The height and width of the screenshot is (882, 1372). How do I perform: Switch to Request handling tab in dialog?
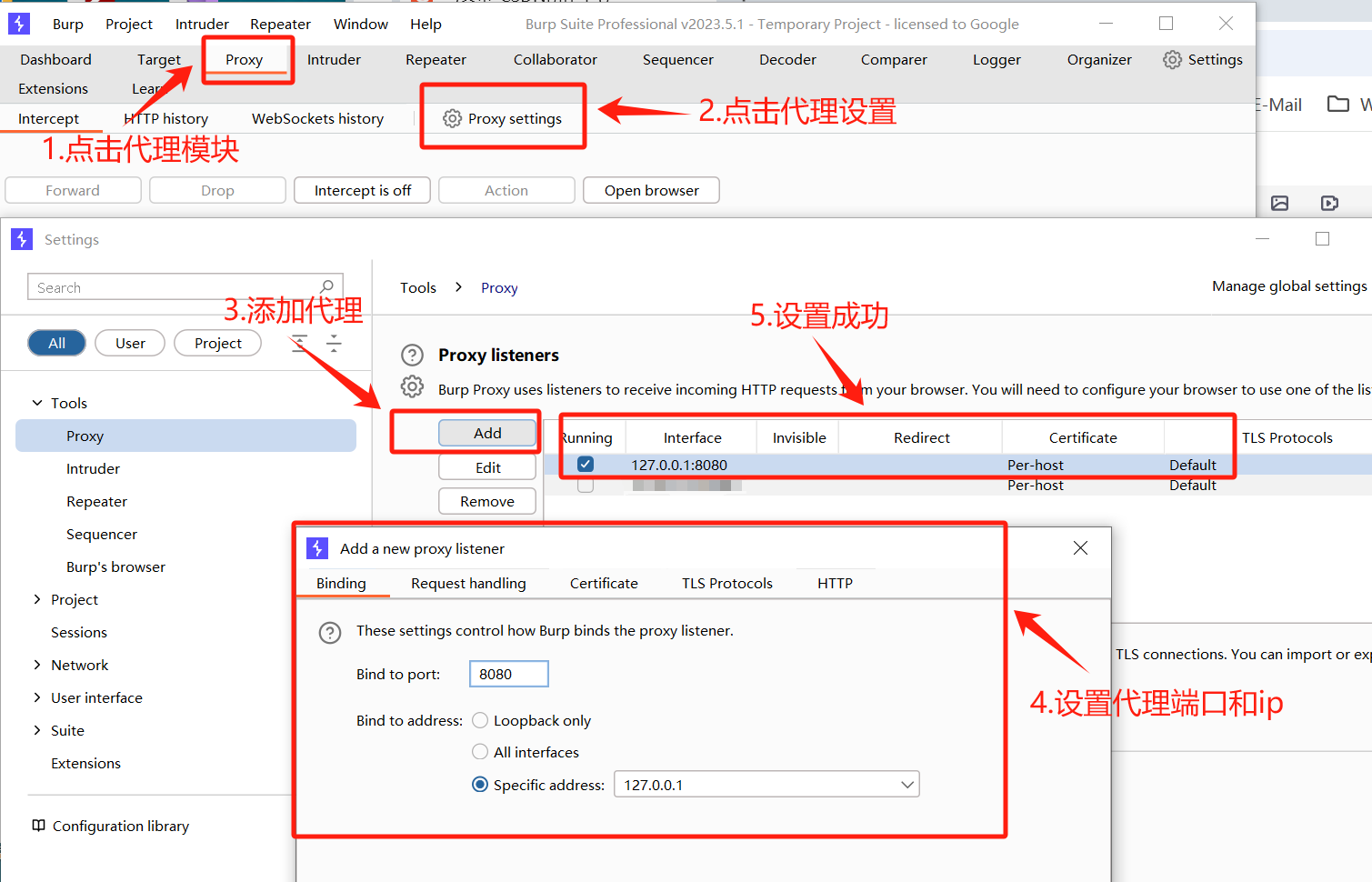click(x=468, y=583)
